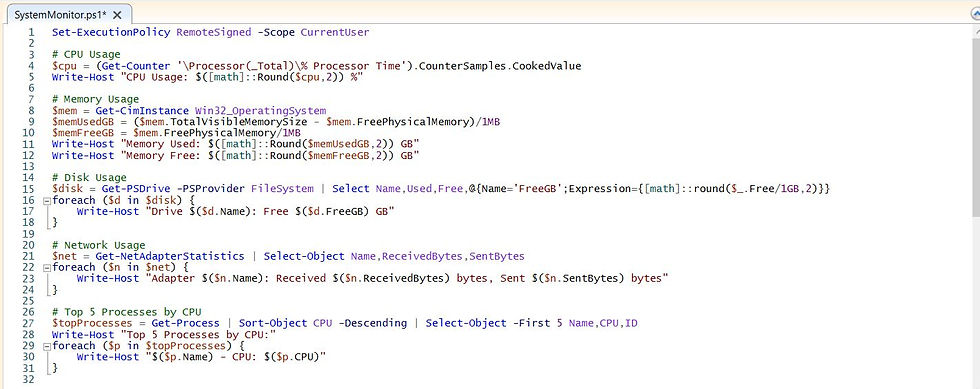Click $topProcesses on line 29
Screen dimensions: 980x389
click(186, 345)
